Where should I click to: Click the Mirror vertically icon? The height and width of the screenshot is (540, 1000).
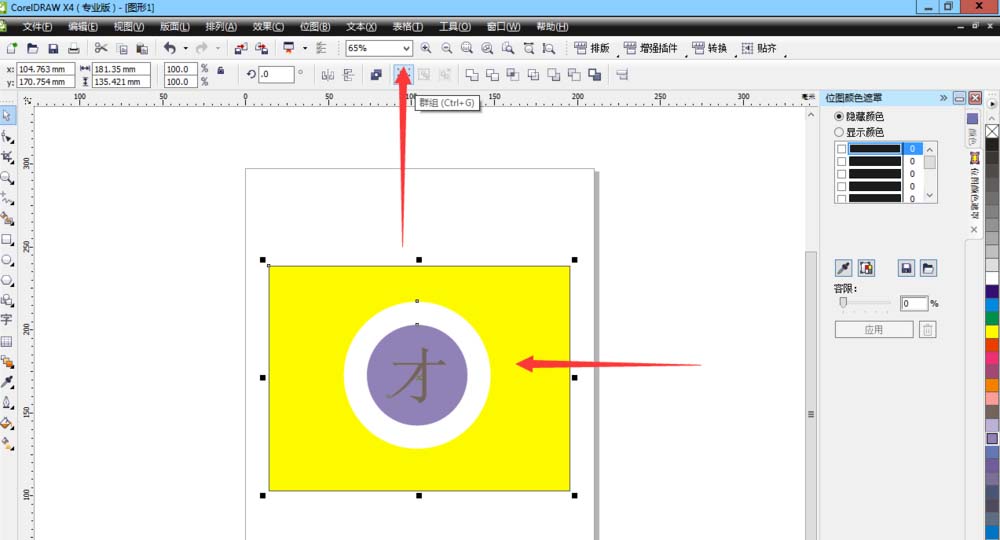point(348,75)
